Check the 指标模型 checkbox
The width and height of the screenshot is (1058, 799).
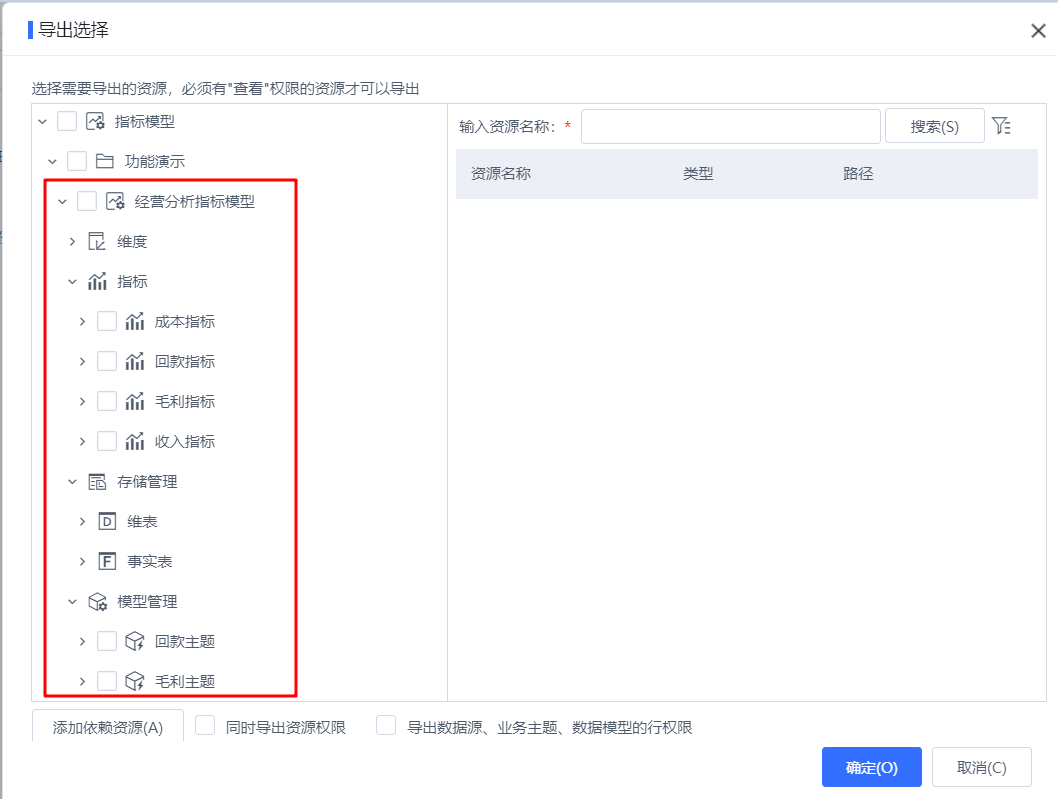coord(67,121)
